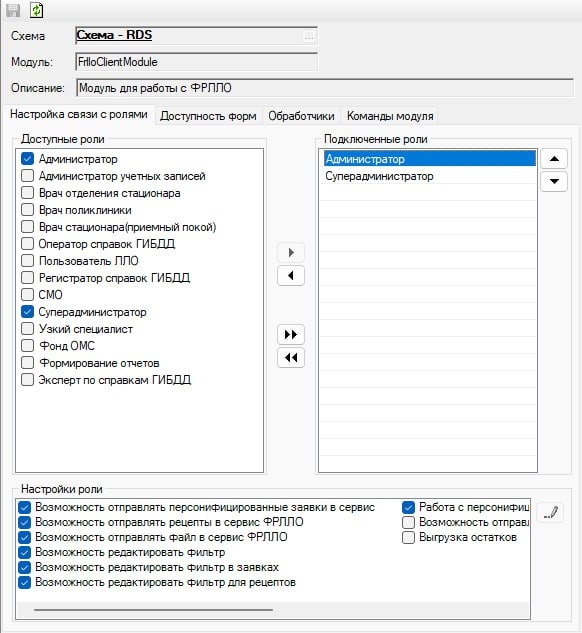Click the role settings horizontal scrollbar
The height and width of the screenshot is (633, 582).
[153, 610]
